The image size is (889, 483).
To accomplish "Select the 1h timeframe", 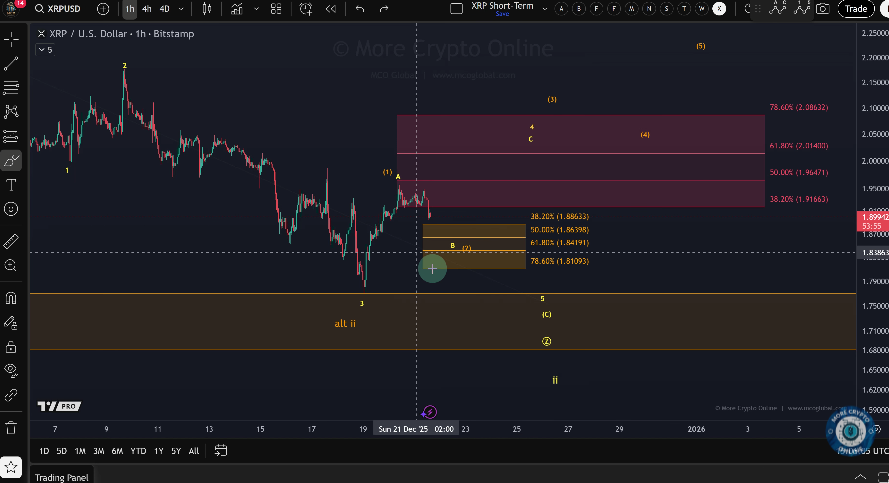I will [x=130, y=9].
